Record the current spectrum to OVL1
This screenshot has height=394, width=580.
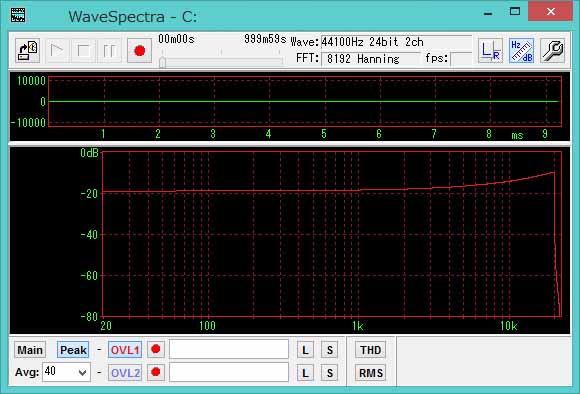pyautogui.click(x=156, y=349)
